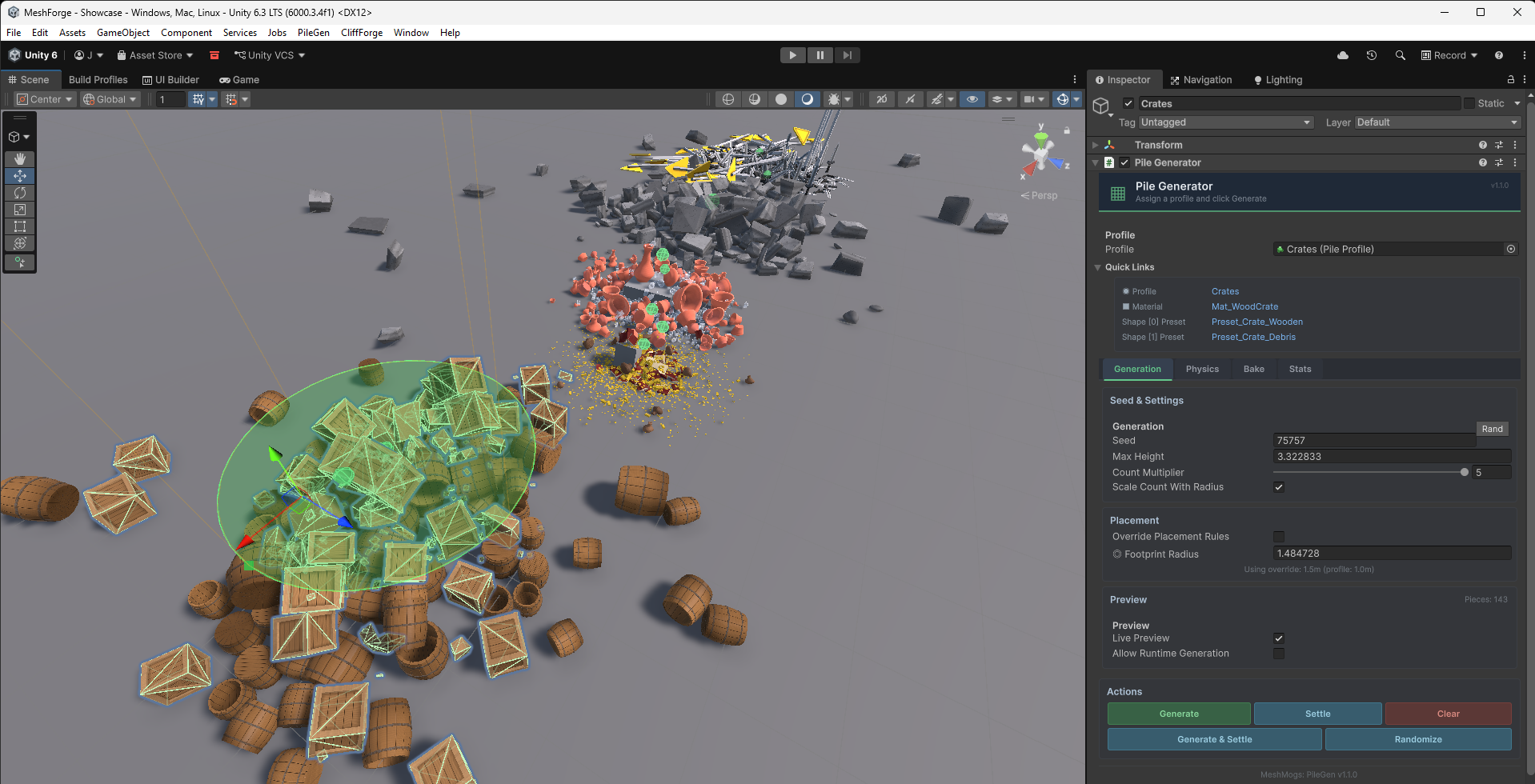Collapse the Quick Links section
Viewport: 1535px width, 784px height.
[x=1097, y=266]
